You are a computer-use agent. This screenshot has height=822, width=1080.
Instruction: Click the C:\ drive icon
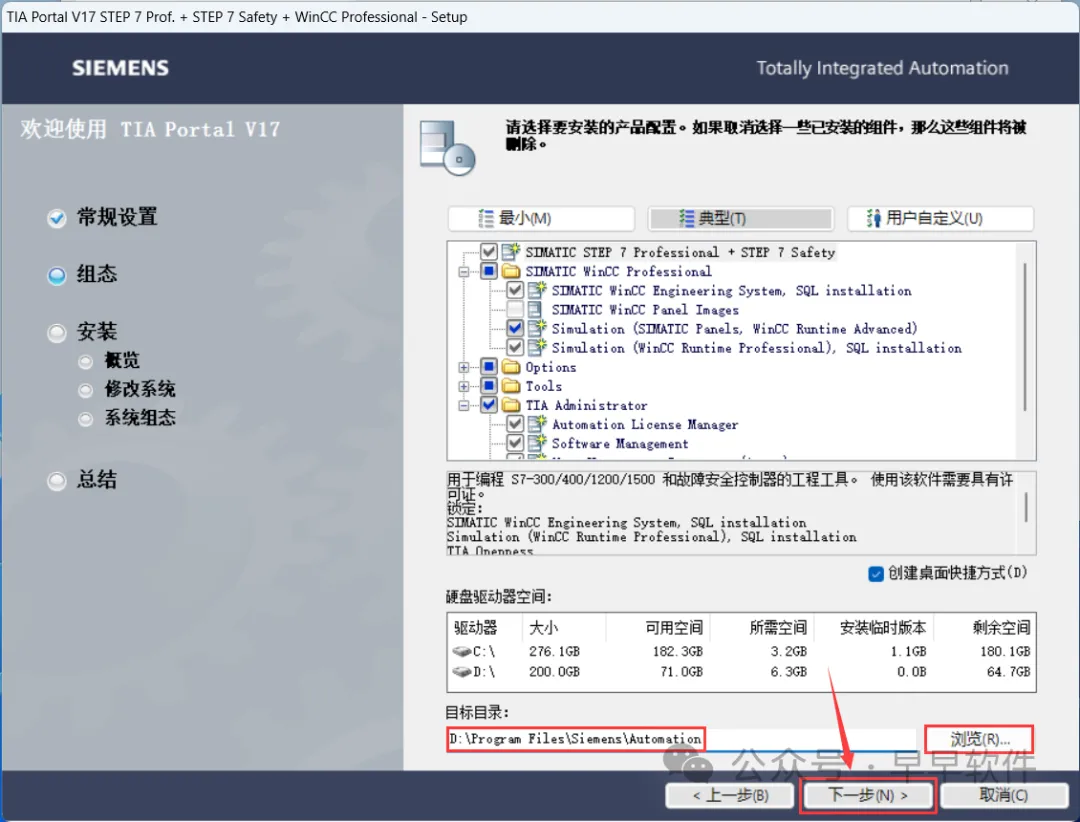(x=461, y=651)
